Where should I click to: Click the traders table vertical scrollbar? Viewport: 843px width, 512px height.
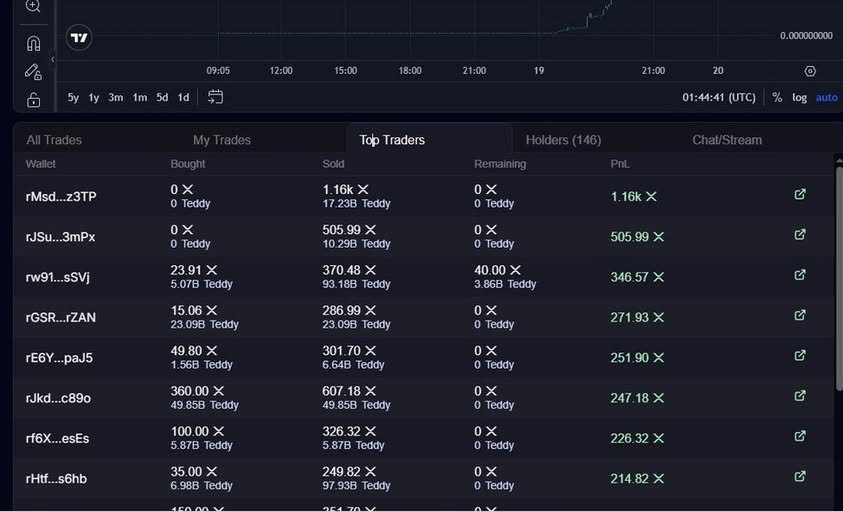click(839, 279)
